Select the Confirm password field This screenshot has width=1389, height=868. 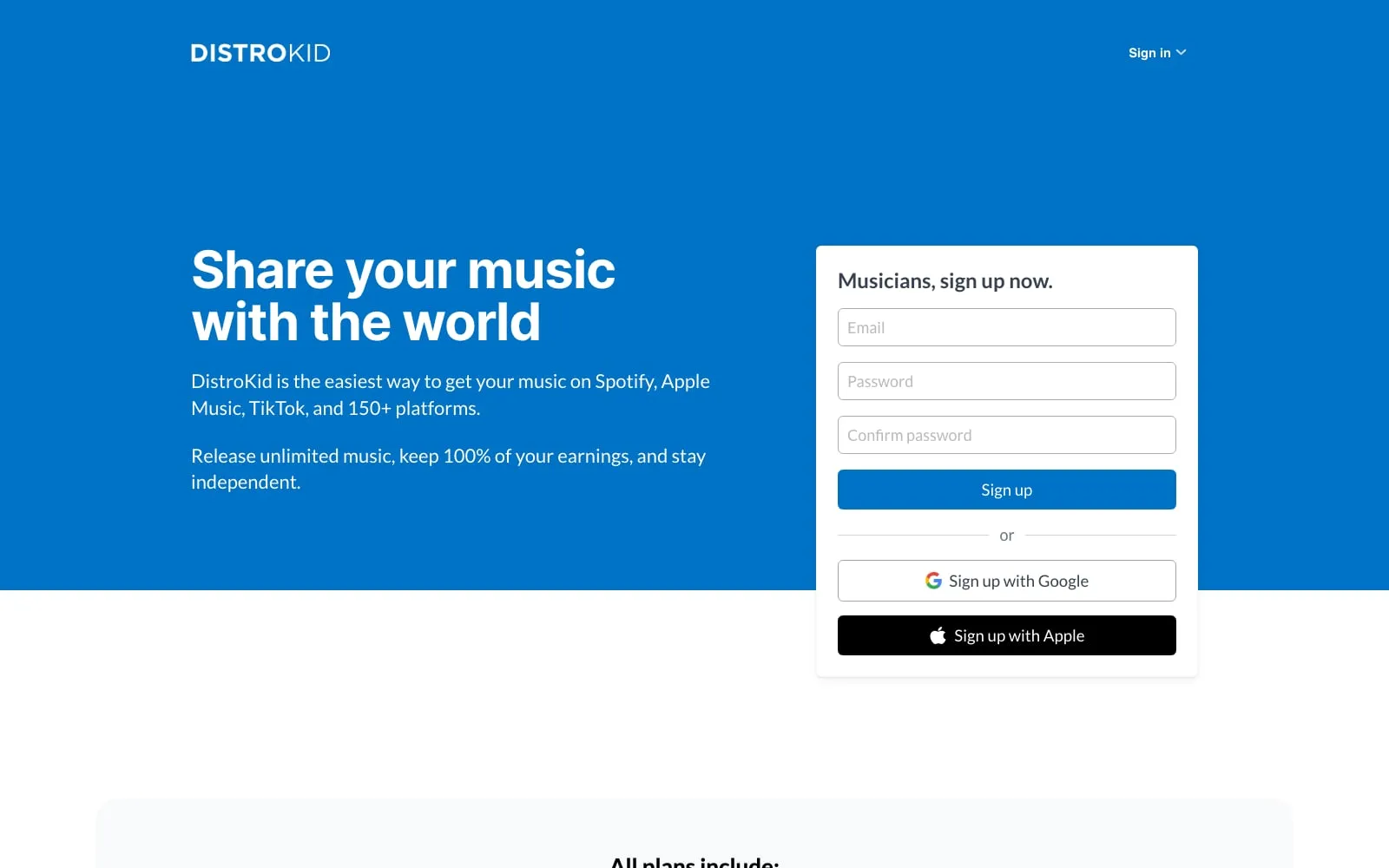(x=1006, y=435)
